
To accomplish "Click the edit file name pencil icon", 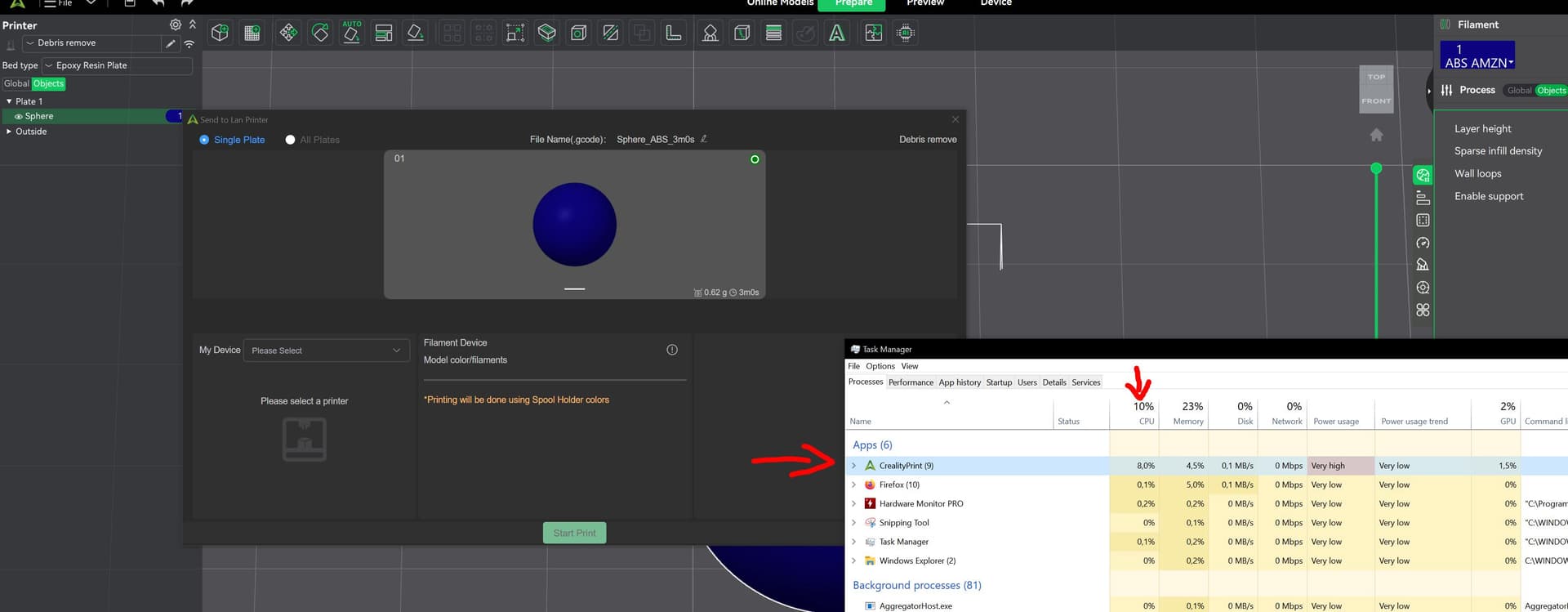I will point(704,139).
